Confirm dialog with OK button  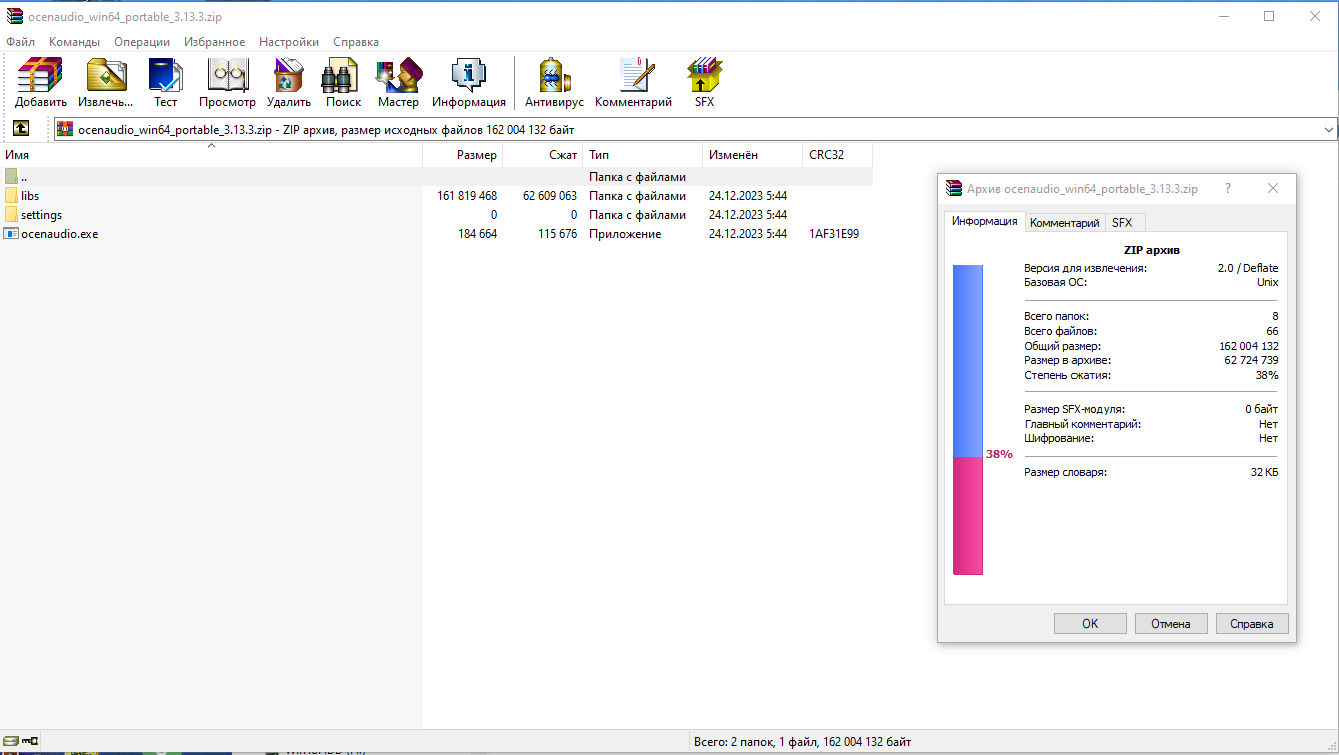click(1090, 623)
